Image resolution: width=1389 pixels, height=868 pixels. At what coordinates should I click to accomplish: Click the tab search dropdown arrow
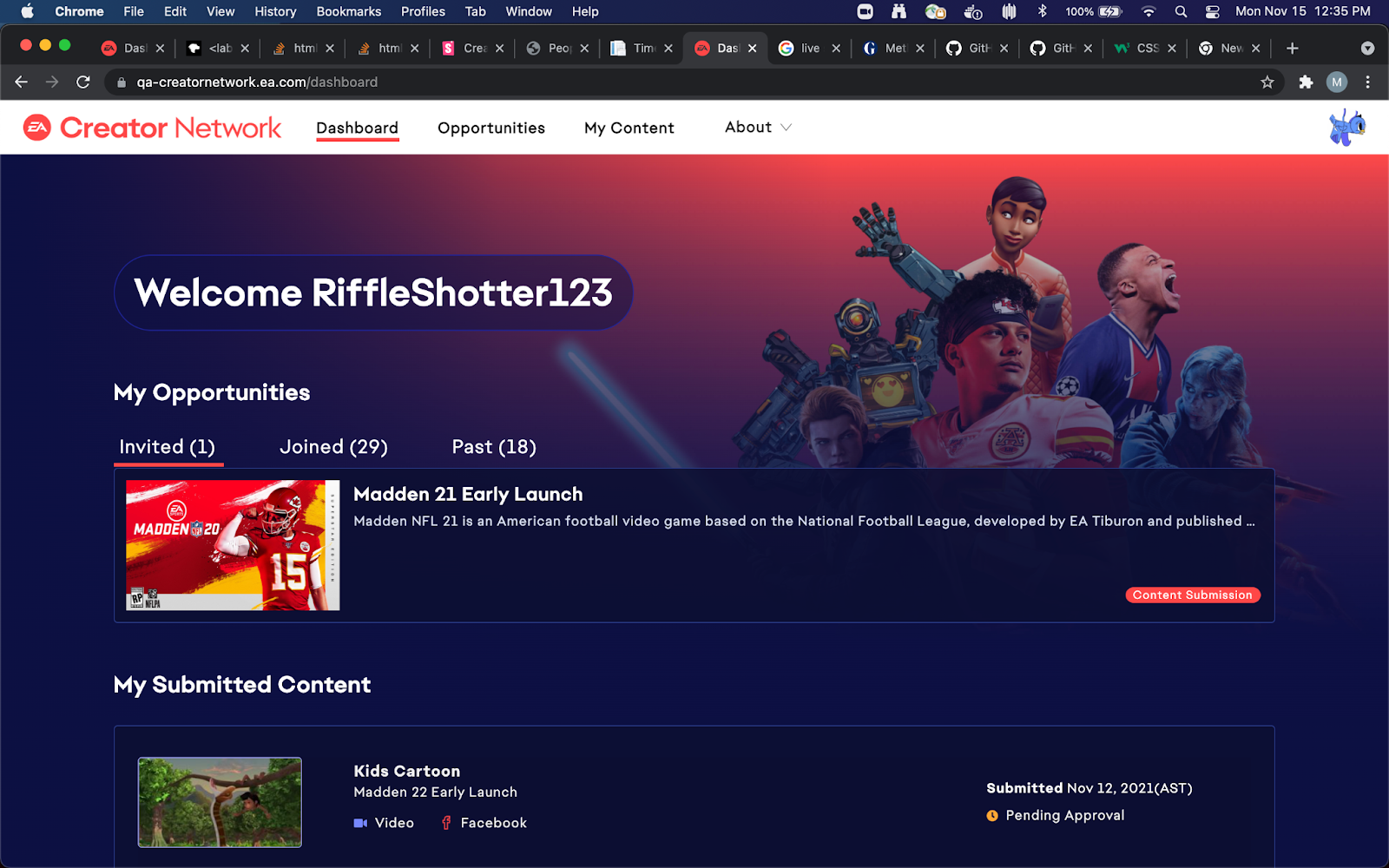click(1367, 48)
